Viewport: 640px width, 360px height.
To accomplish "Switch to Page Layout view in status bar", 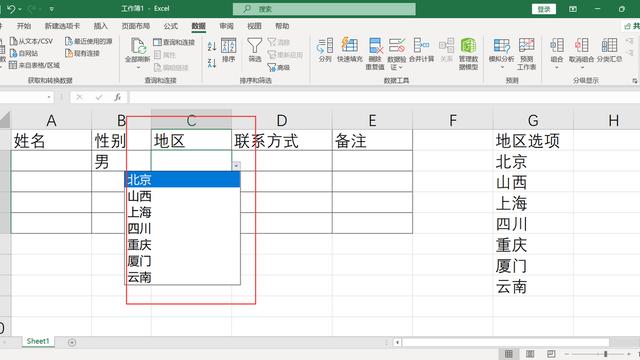I will click(530, 354).
